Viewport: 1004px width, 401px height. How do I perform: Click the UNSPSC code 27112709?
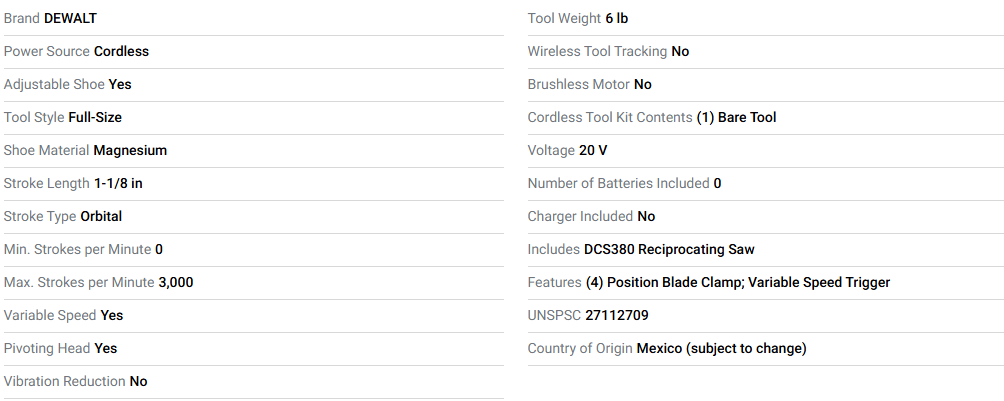[617, 316]
